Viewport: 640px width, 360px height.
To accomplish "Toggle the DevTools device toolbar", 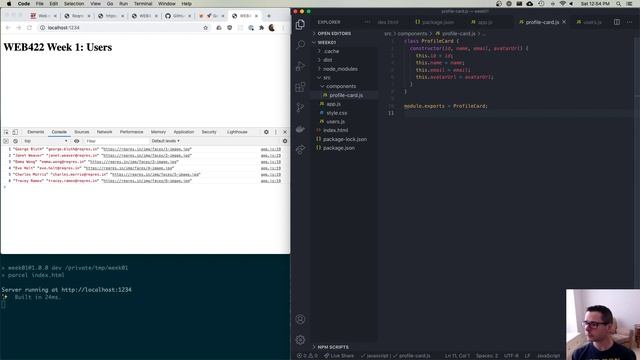I will pyautogui.click(x=15, y=132).
